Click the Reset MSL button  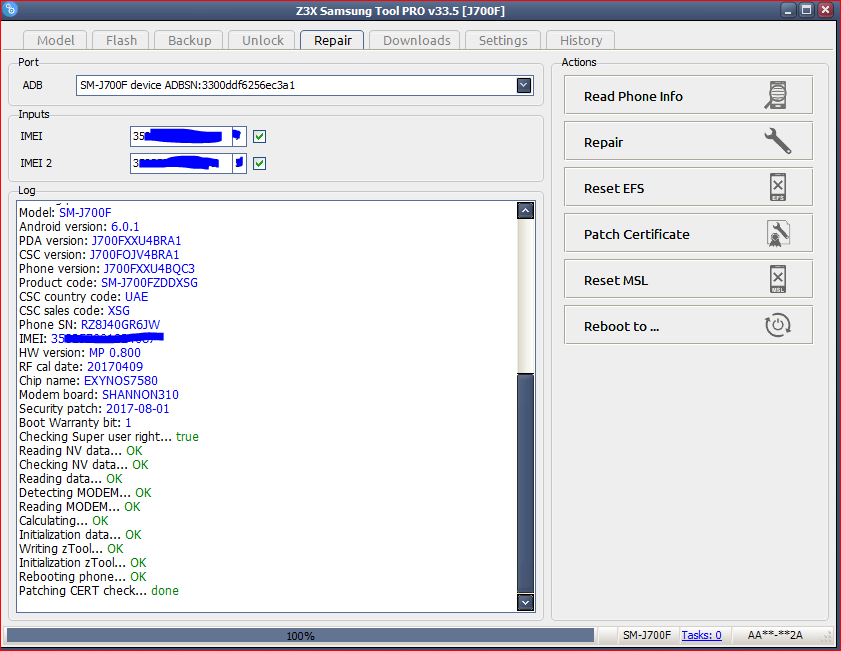tap(688, 279)
